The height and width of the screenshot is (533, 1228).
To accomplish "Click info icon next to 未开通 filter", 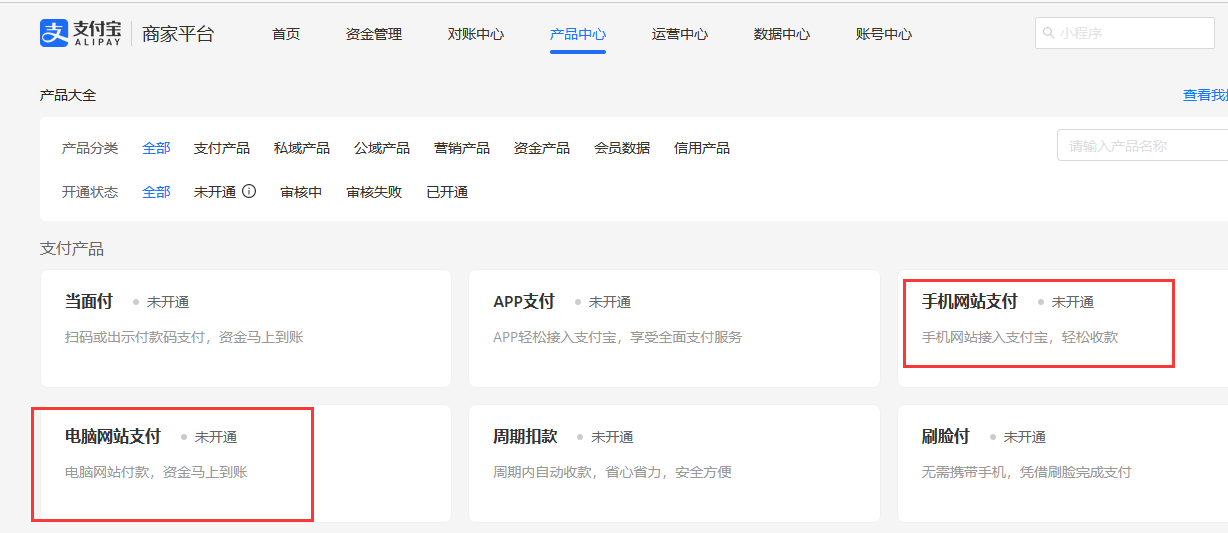I will 249,191.
